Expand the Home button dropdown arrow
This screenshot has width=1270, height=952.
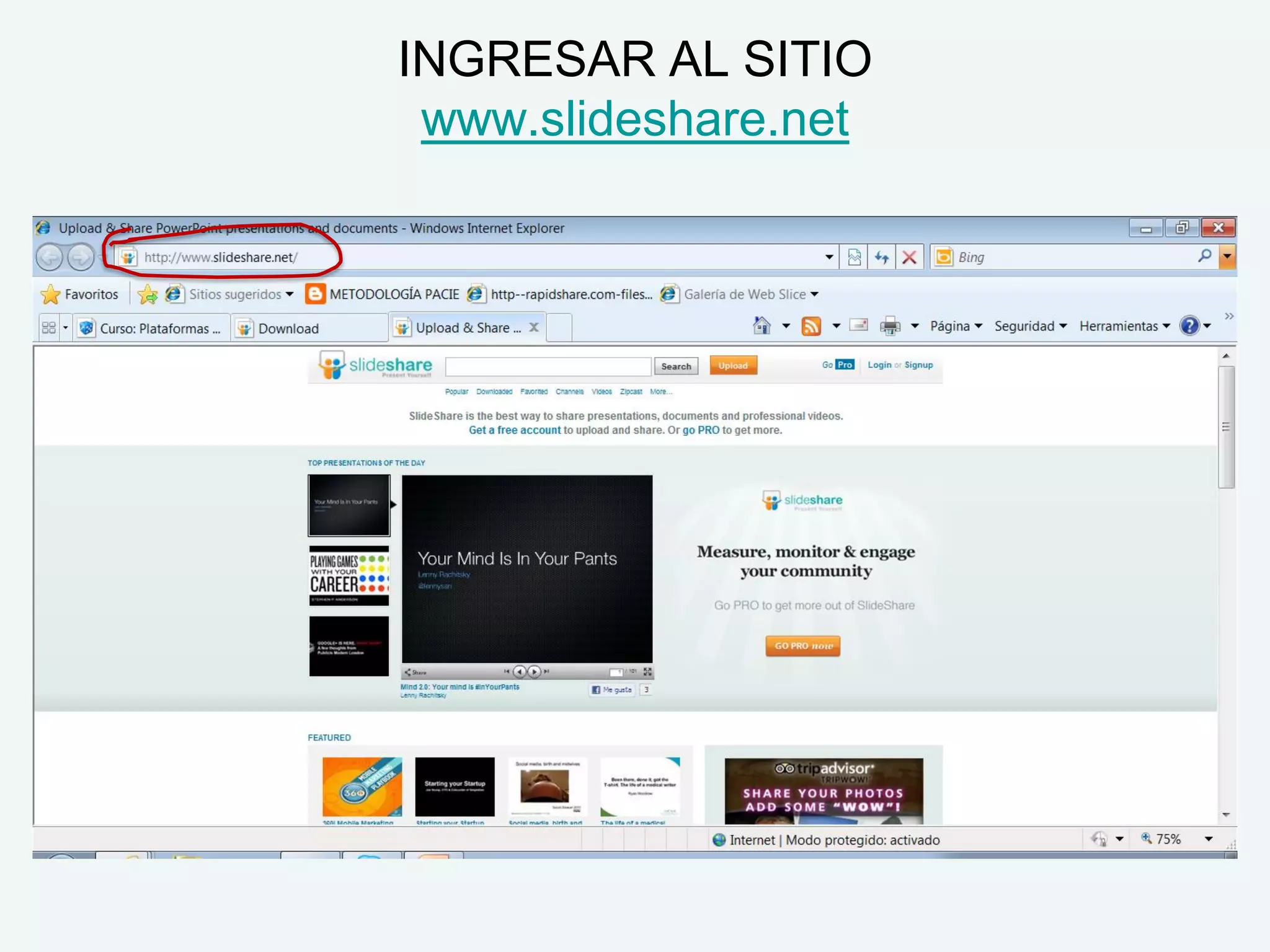pyautogui.click(x=786, y=326)
